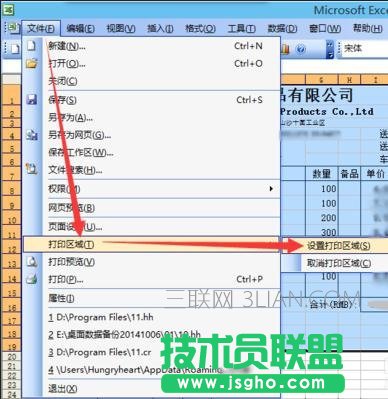Click 取消打印区域(C) submenu item
This screenshot has height=399, width=388.
coord(335,263)
